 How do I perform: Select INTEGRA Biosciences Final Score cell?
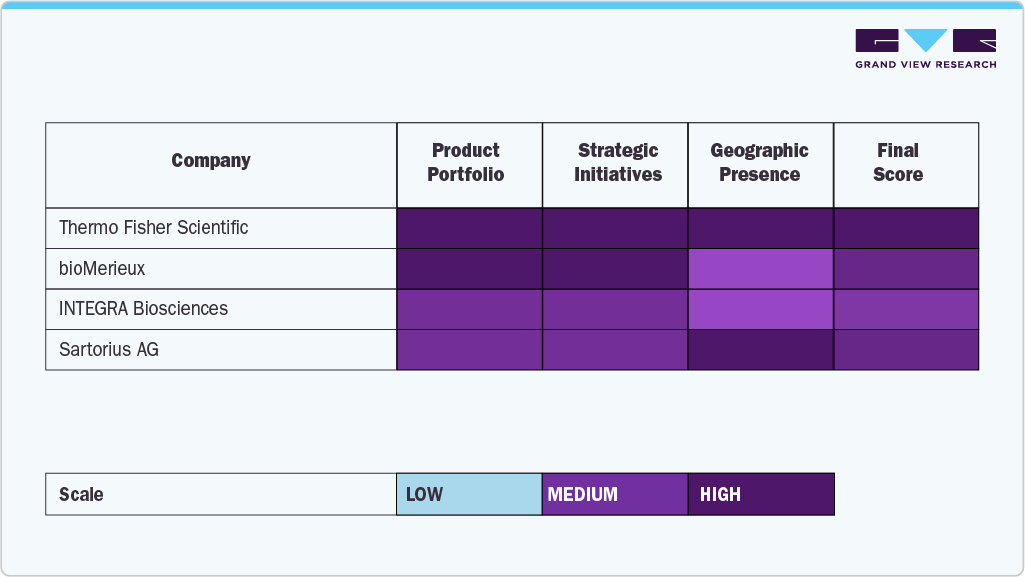pyautogui.click(x=906, y=309)
